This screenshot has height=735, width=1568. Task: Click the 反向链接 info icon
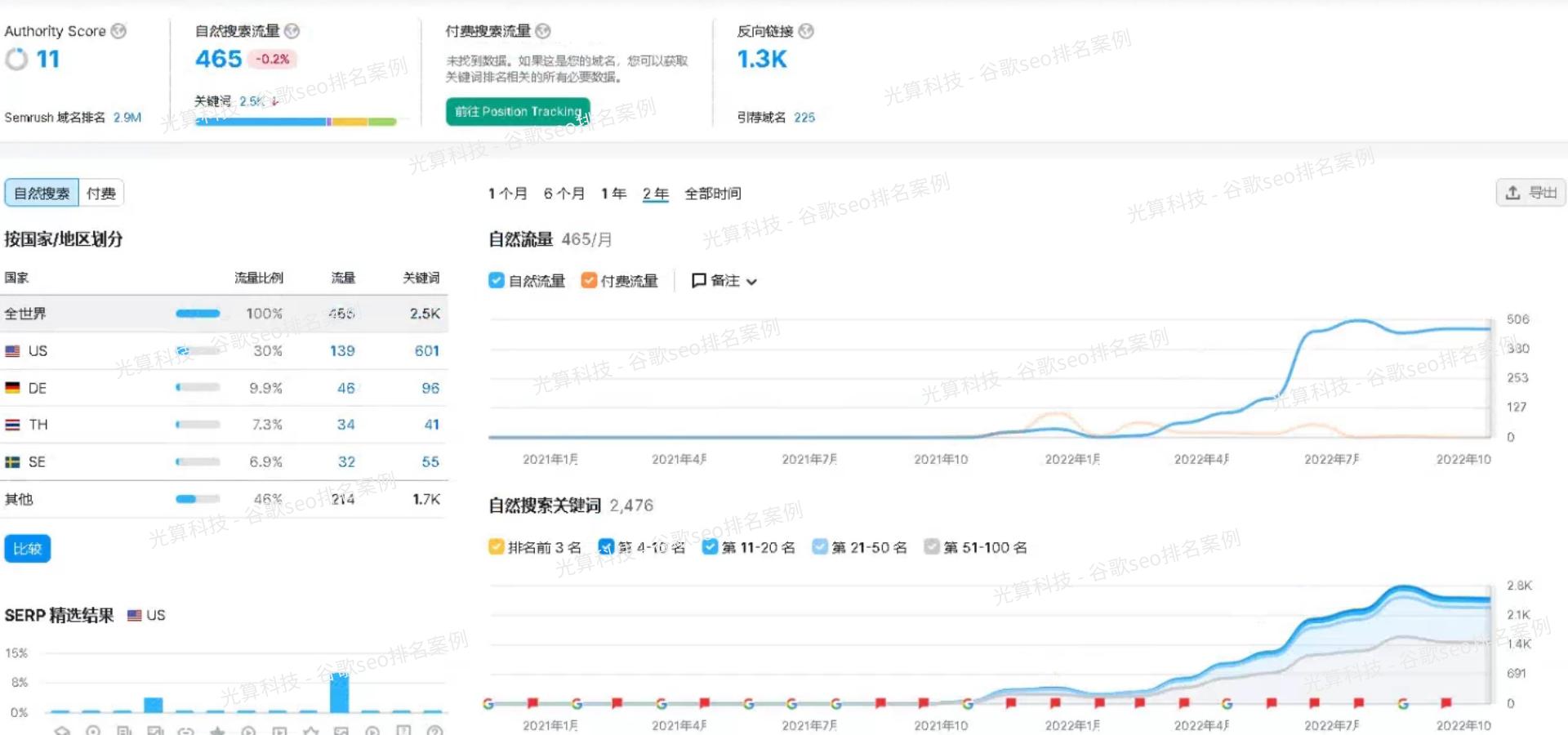point(805,30)
